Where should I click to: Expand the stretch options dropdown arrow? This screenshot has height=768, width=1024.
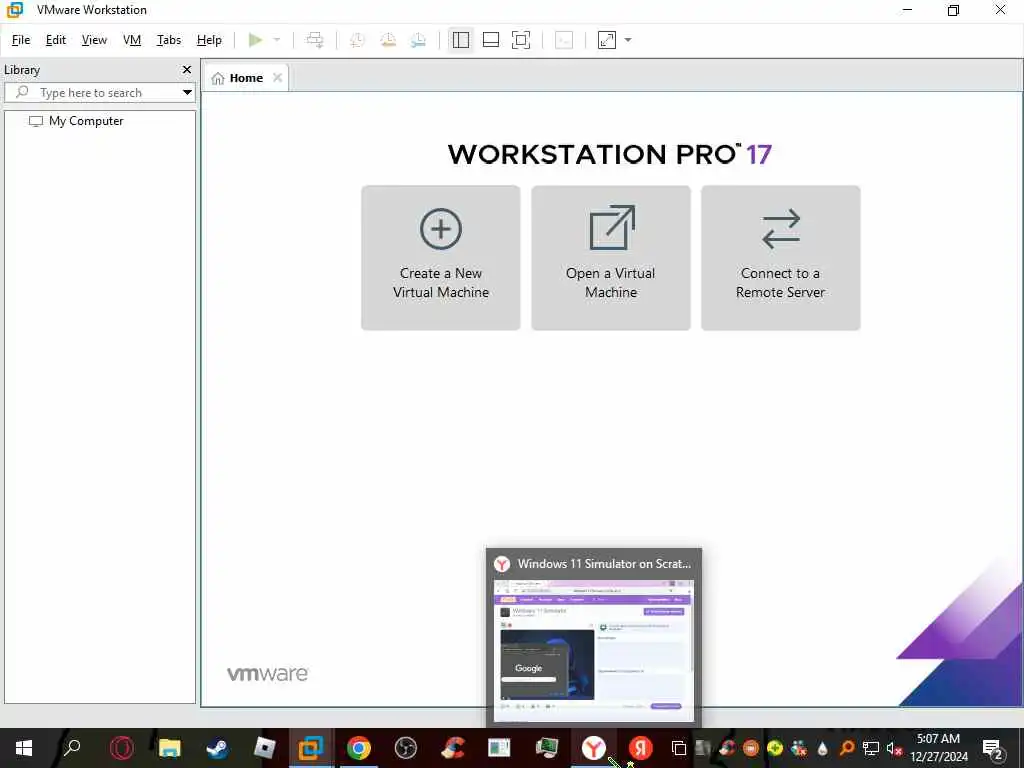tap(628, 40)
